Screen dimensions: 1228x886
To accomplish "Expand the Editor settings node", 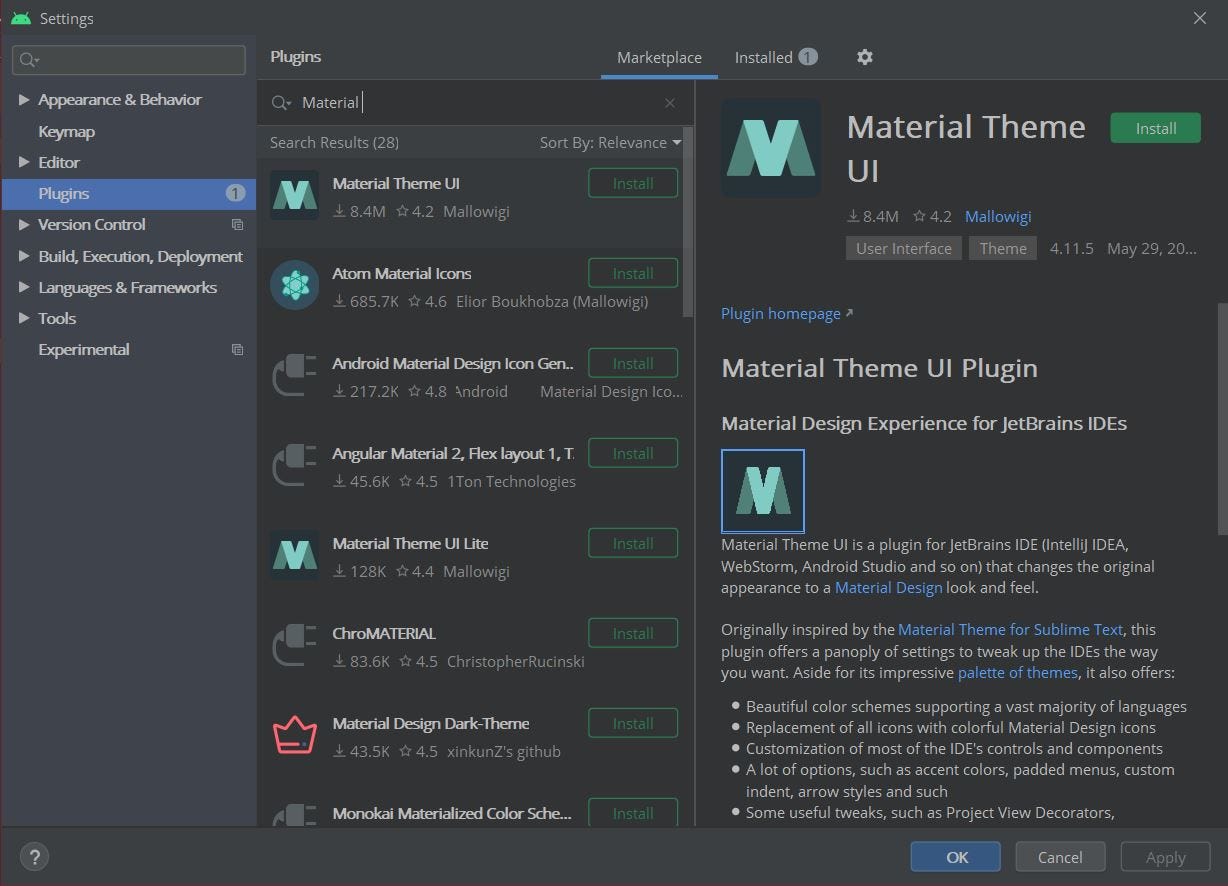I will coord(24,162).
